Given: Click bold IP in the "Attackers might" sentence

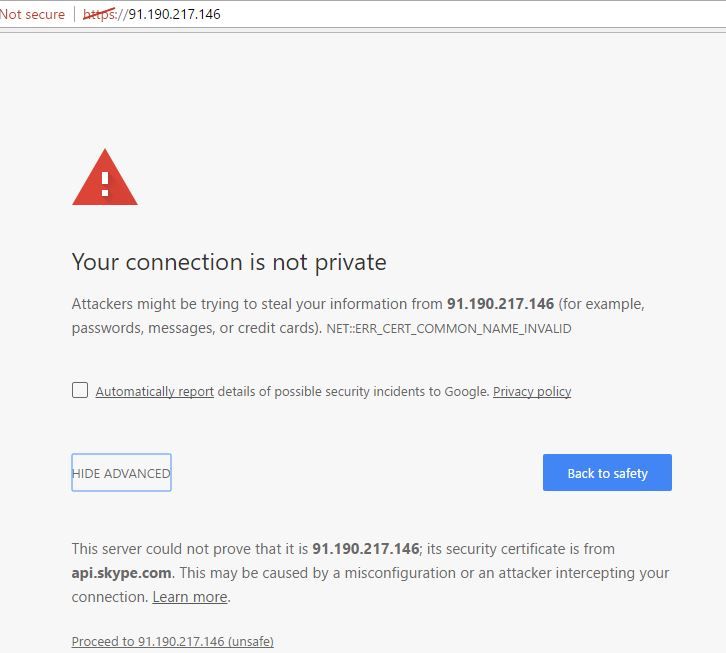Looking at the screenshot, I should (x=500, y=304).
